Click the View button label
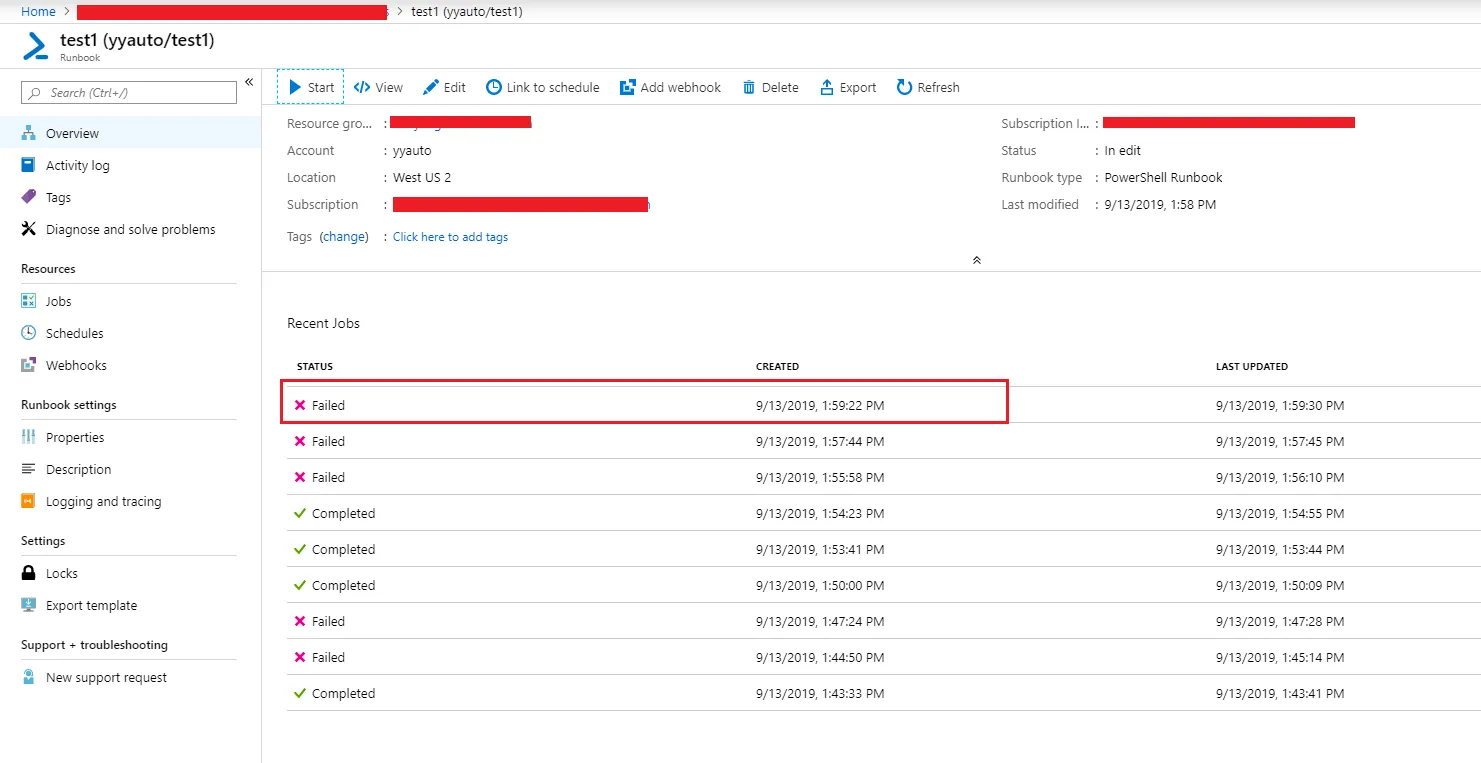This screenshot has height=763, width=1481. point(389,87)
